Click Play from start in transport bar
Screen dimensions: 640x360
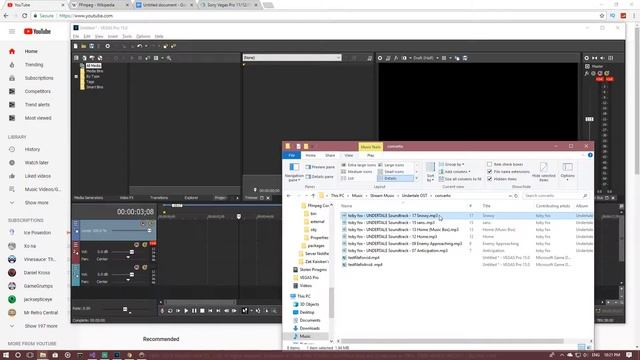[178, 311]
